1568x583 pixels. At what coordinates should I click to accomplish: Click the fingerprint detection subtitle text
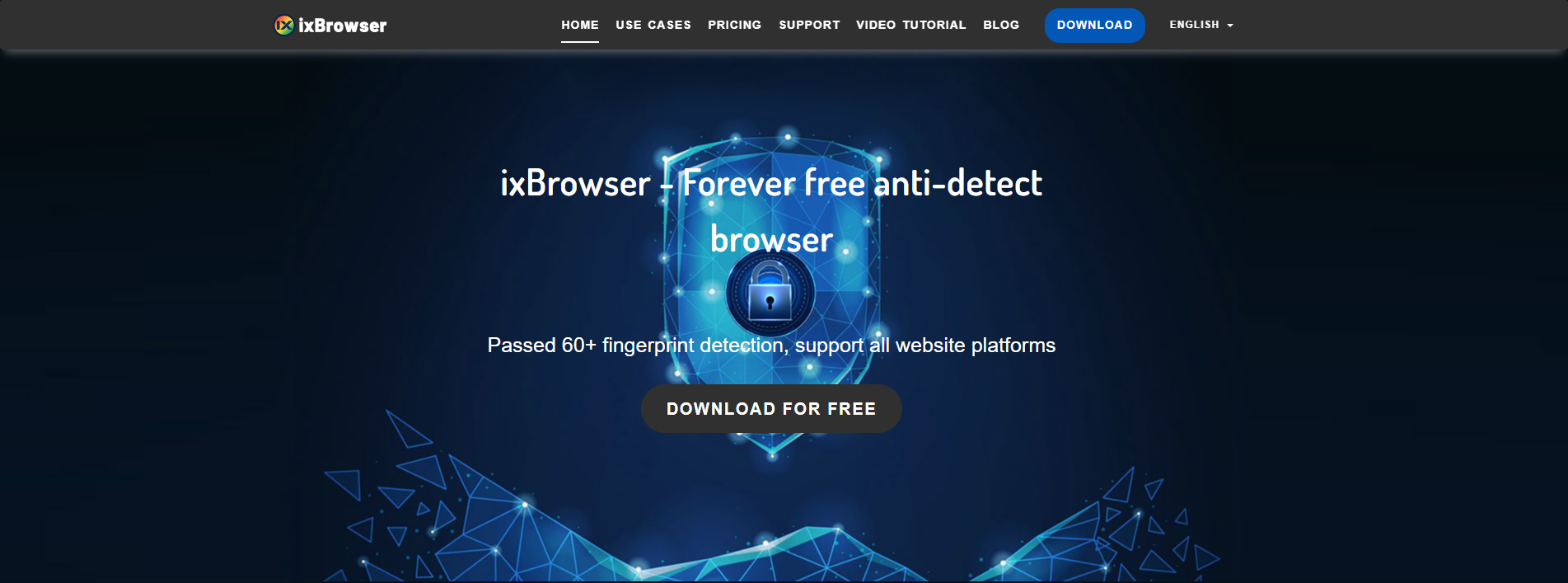[771, 345]
